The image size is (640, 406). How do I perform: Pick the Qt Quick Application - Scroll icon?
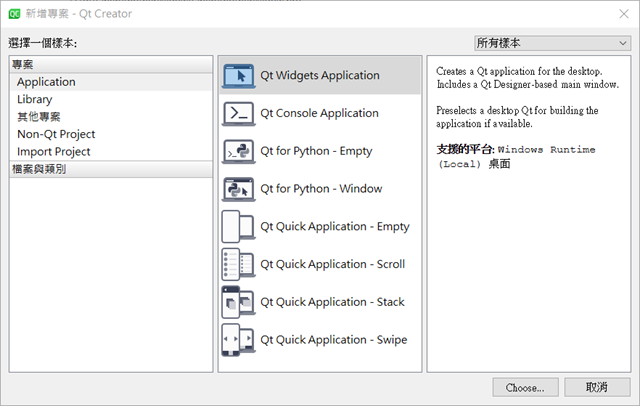click(x=238, y=264)
